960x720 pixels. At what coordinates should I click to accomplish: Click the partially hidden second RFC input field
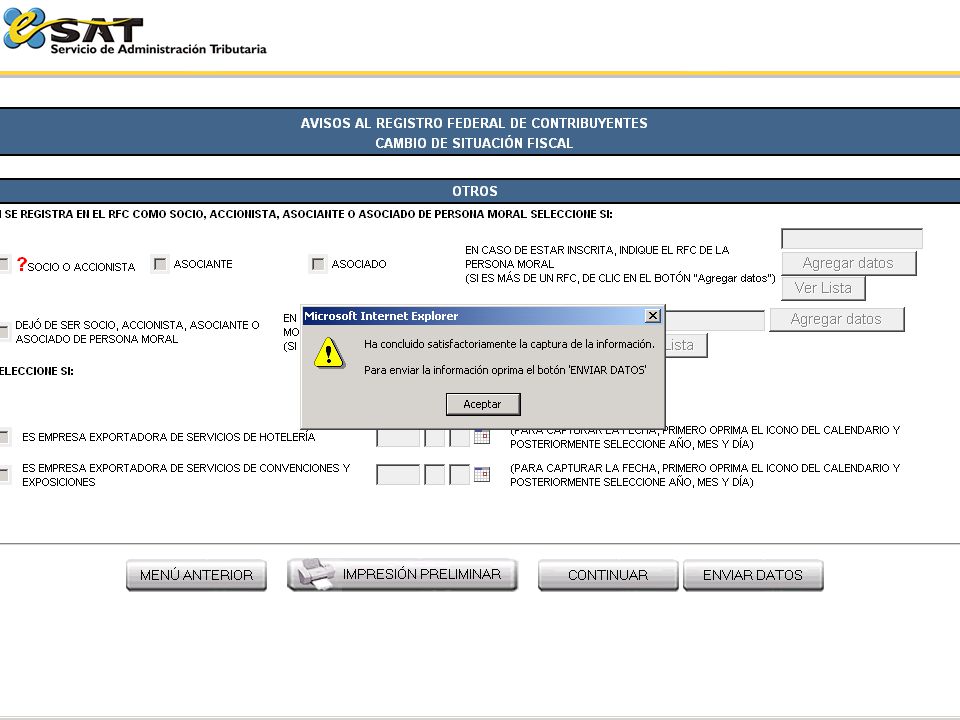click(715, 320)
